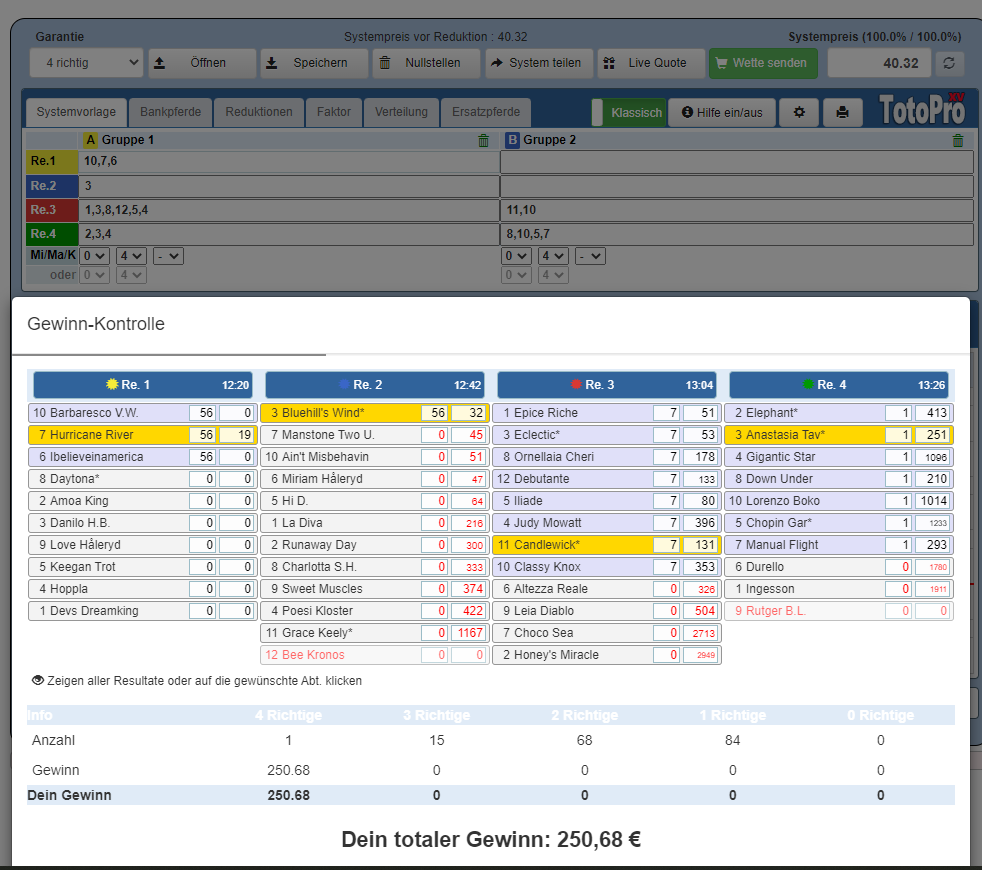
Task: Select the Re. 4 13:26 race header
Action: click(839, 385)
